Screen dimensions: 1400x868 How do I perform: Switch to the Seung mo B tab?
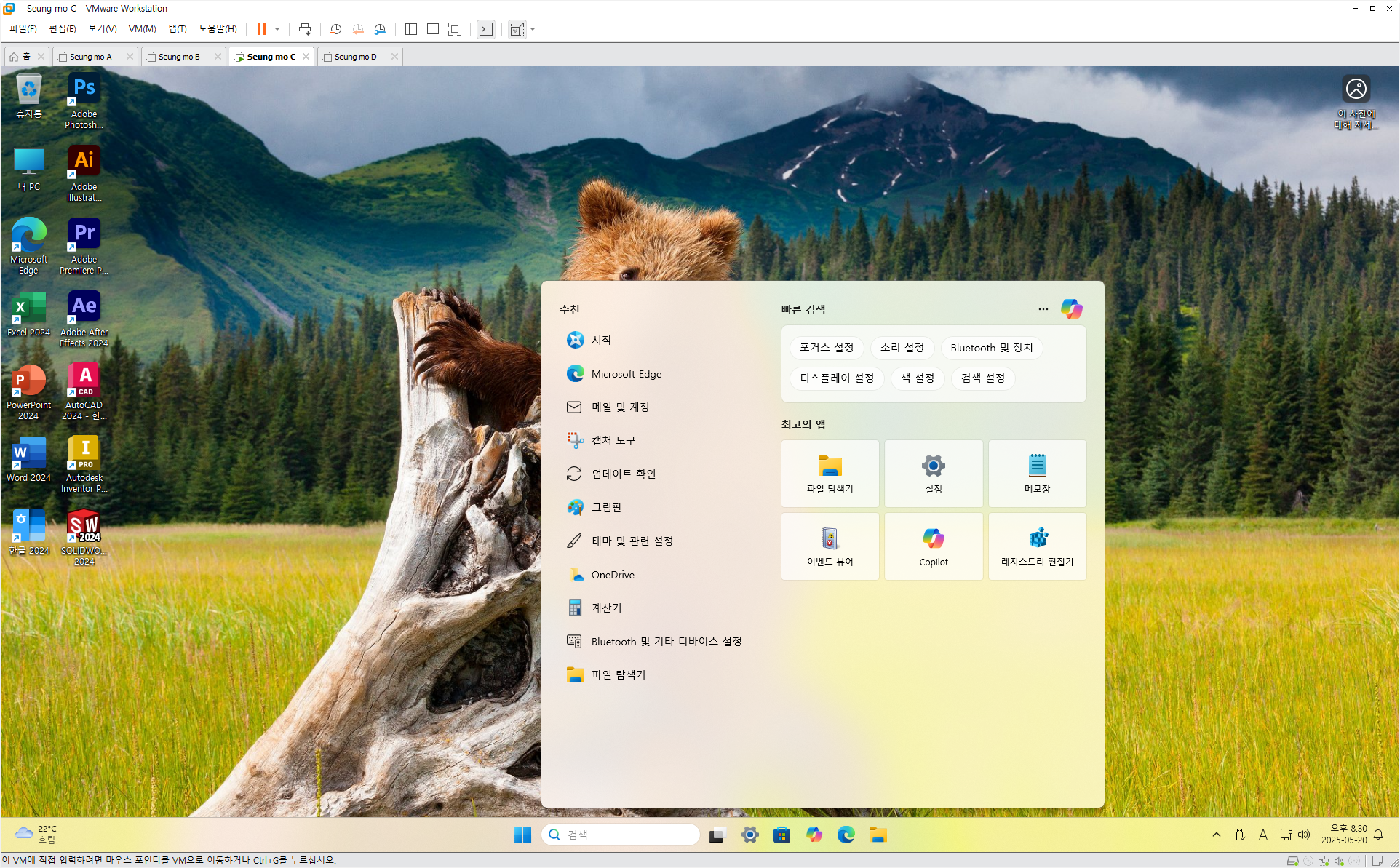click(179, 57)
